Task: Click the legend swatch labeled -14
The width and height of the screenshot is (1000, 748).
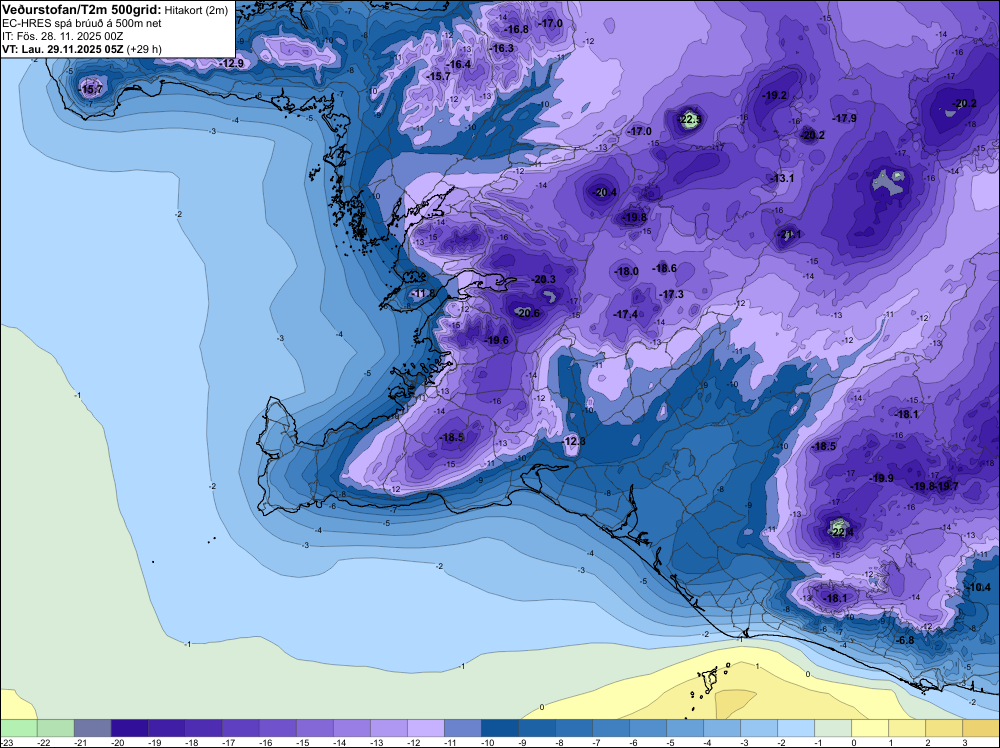Action: [x=351, y=728]
